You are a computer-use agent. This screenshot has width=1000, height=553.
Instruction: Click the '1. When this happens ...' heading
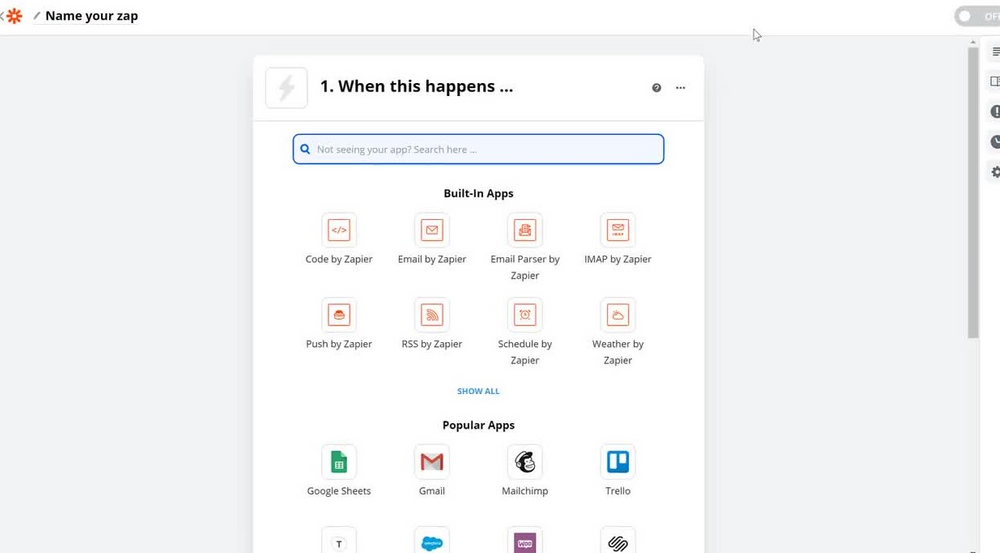tap(416, 86)
